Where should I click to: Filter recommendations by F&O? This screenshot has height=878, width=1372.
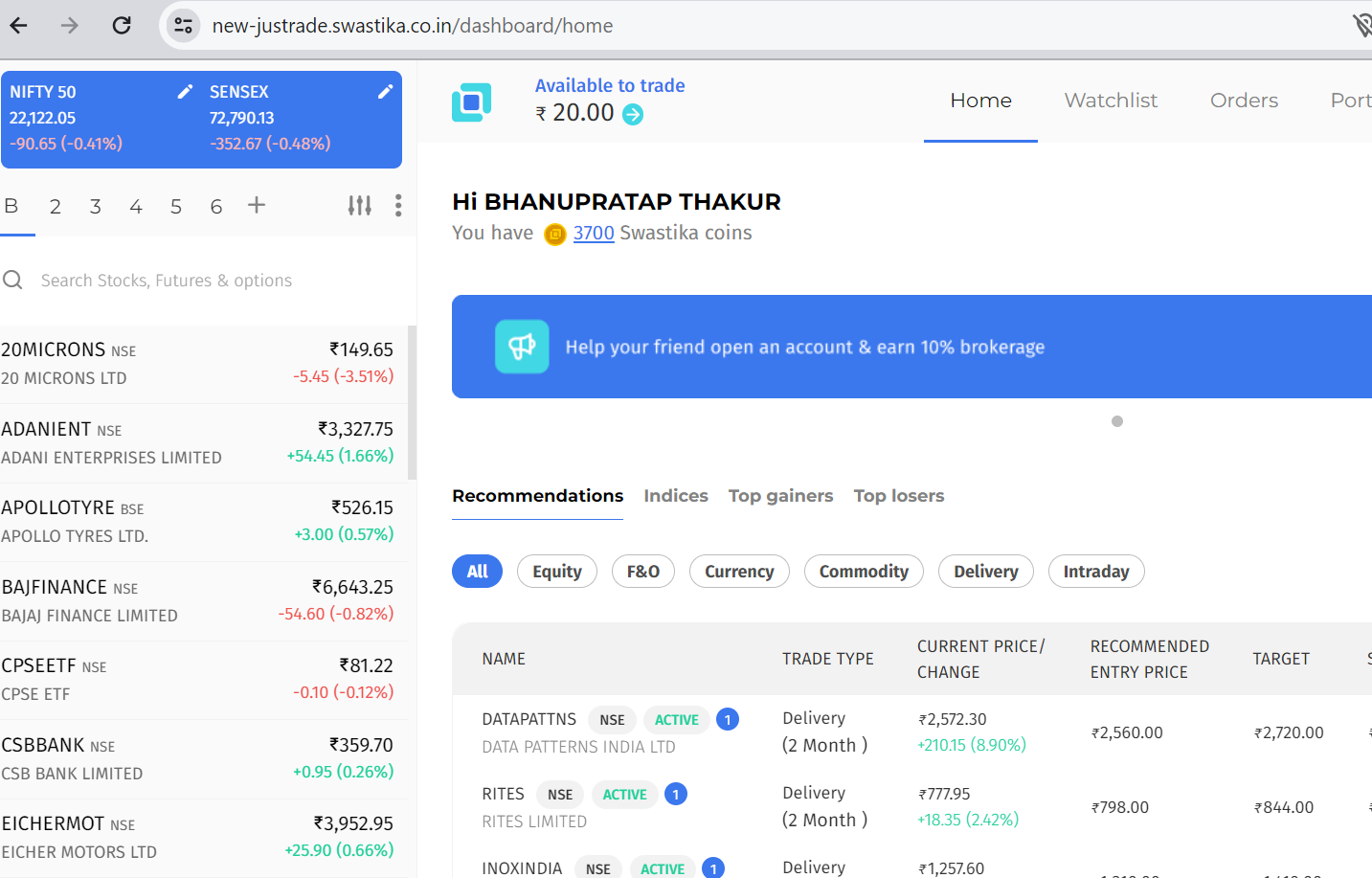pyautogui.click(x=643, y=572)
